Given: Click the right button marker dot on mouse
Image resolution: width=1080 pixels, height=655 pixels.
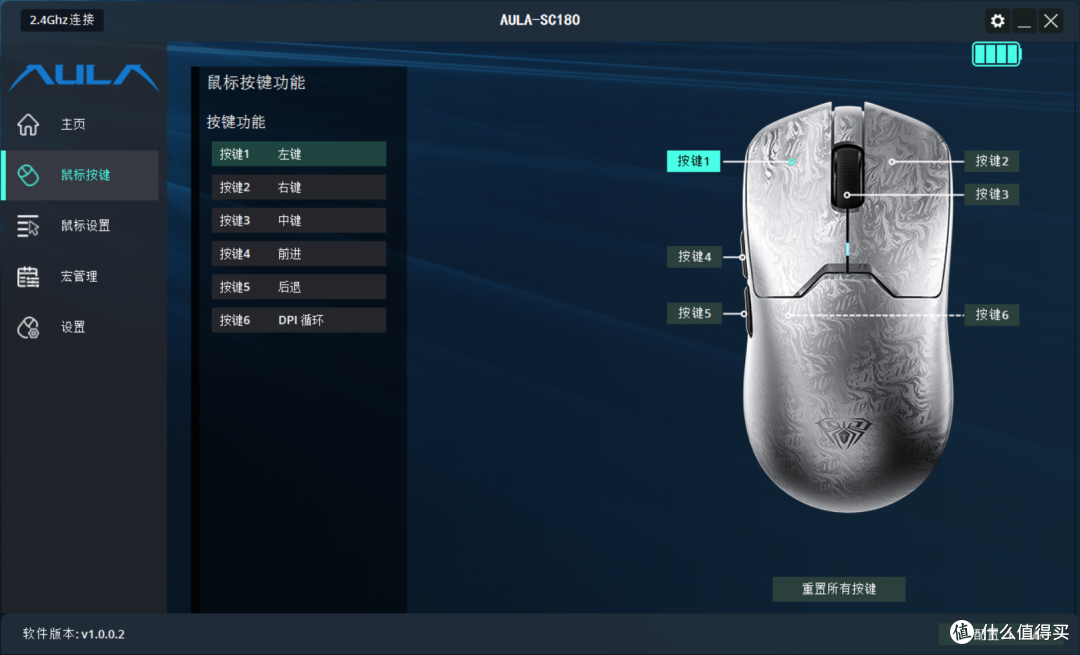Looking at the screenshot, I should click(x=891, y=162).
